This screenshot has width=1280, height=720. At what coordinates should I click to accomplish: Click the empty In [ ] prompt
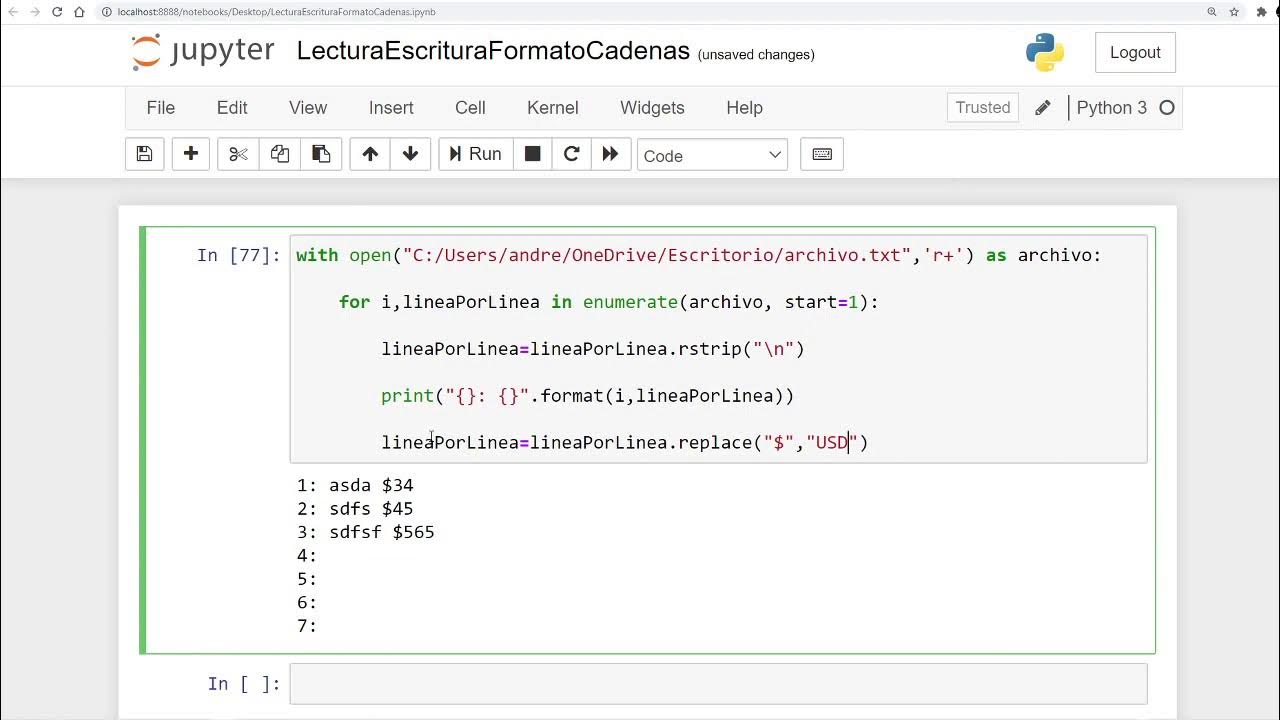[x=244, y=684]
